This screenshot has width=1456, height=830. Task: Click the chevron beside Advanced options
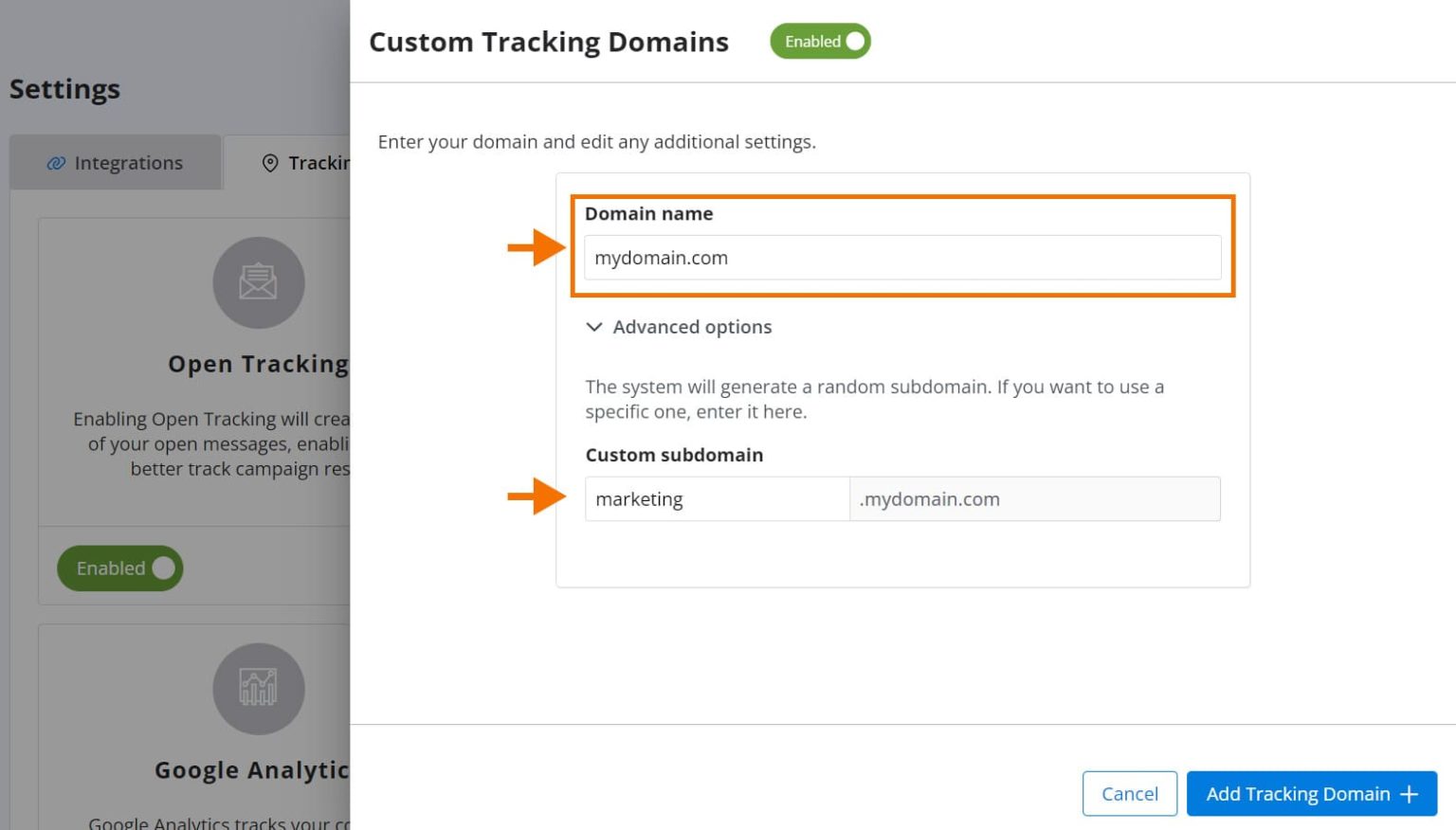594,327
